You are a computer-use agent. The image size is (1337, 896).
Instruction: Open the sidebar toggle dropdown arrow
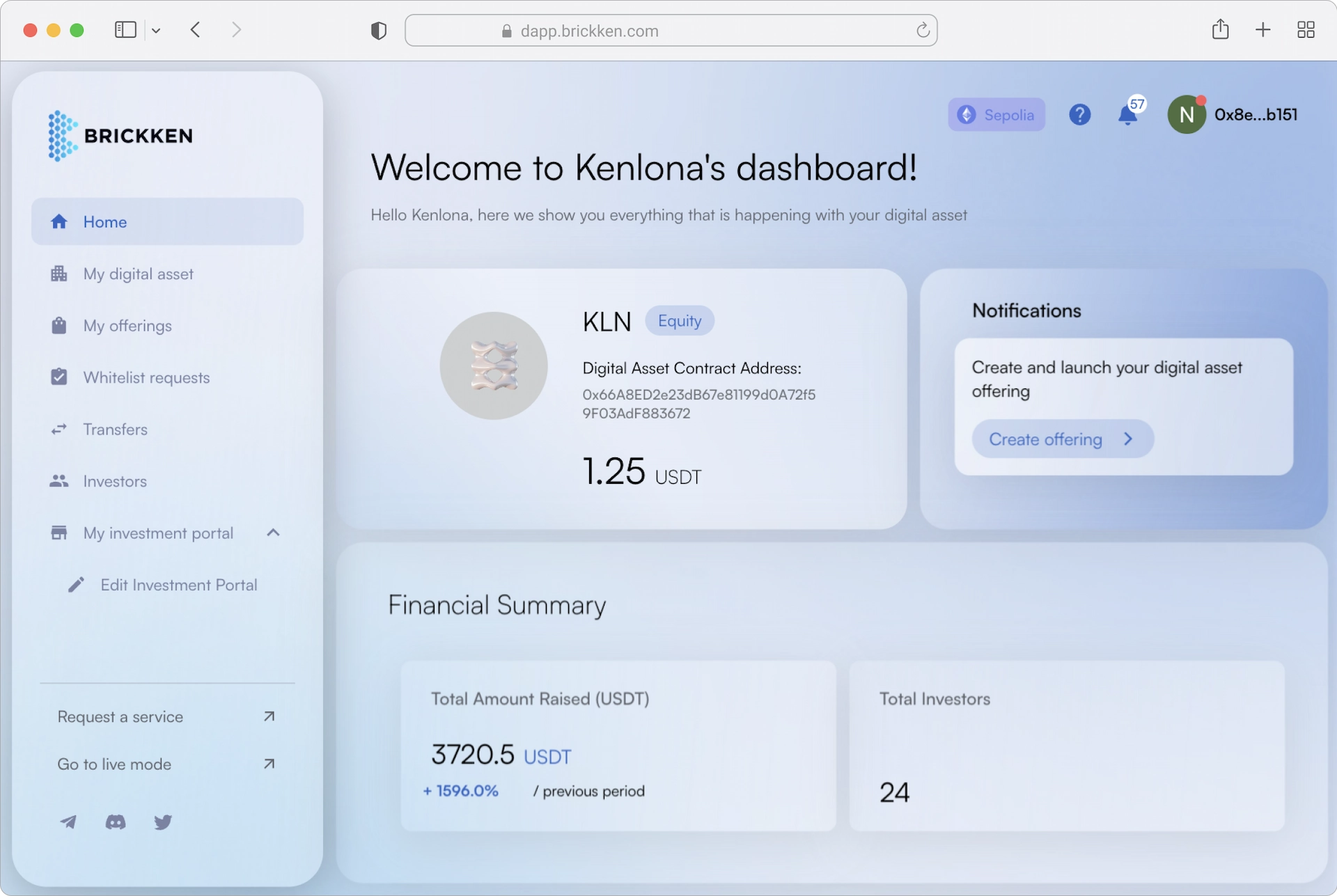point(156,31)
